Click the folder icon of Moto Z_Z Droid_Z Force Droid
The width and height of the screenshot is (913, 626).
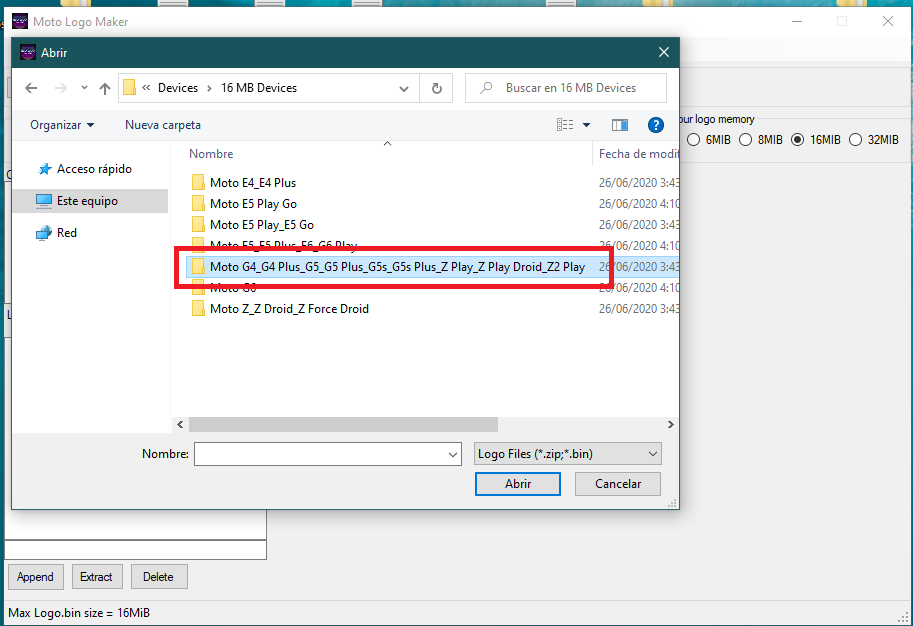(x=198, y=309)
